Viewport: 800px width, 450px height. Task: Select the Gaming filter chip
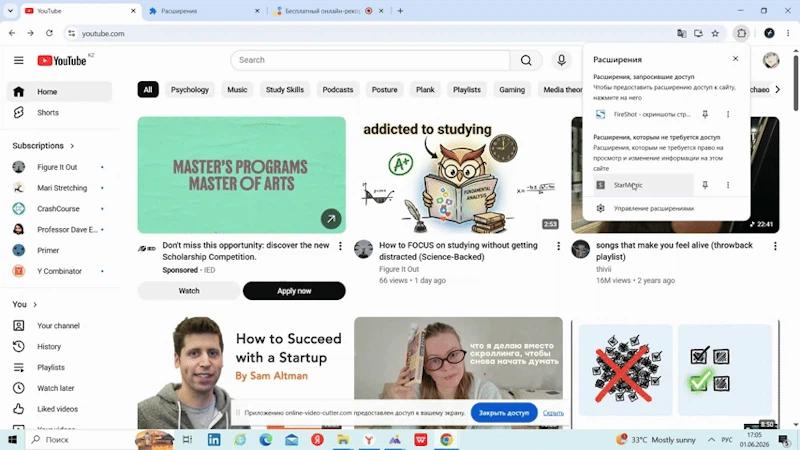click(x=512, y=90)
